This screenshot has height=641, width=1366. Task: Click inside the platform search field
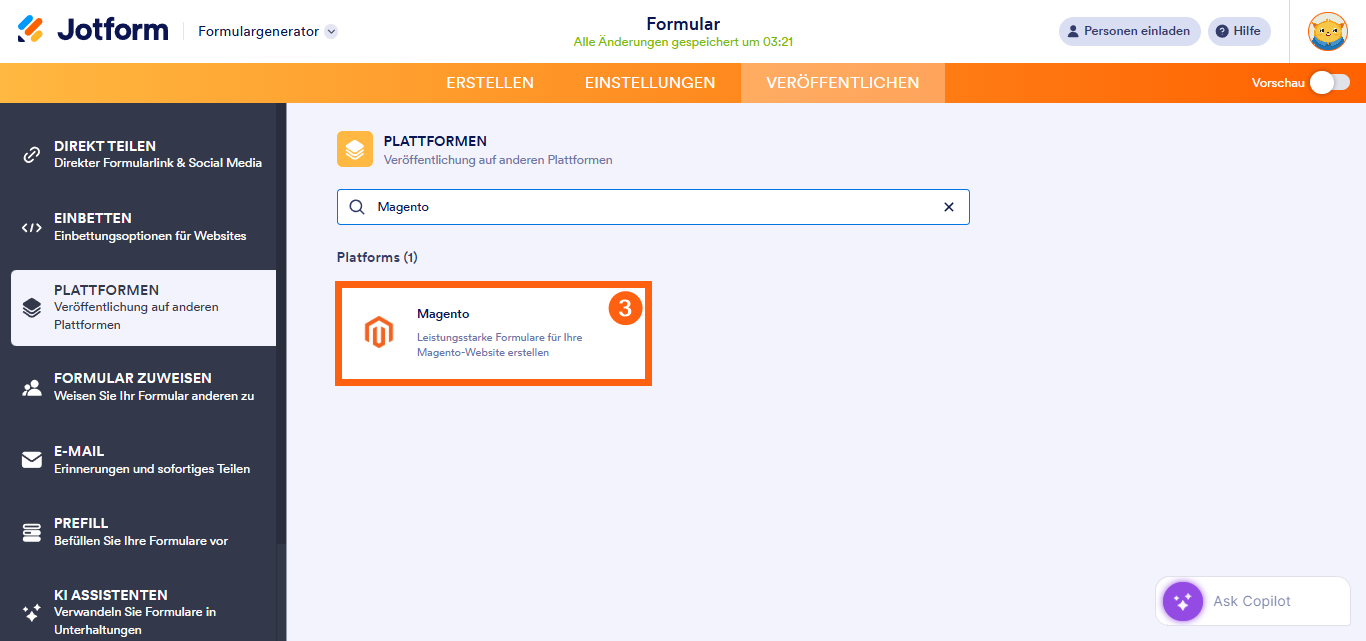(650, 207)
